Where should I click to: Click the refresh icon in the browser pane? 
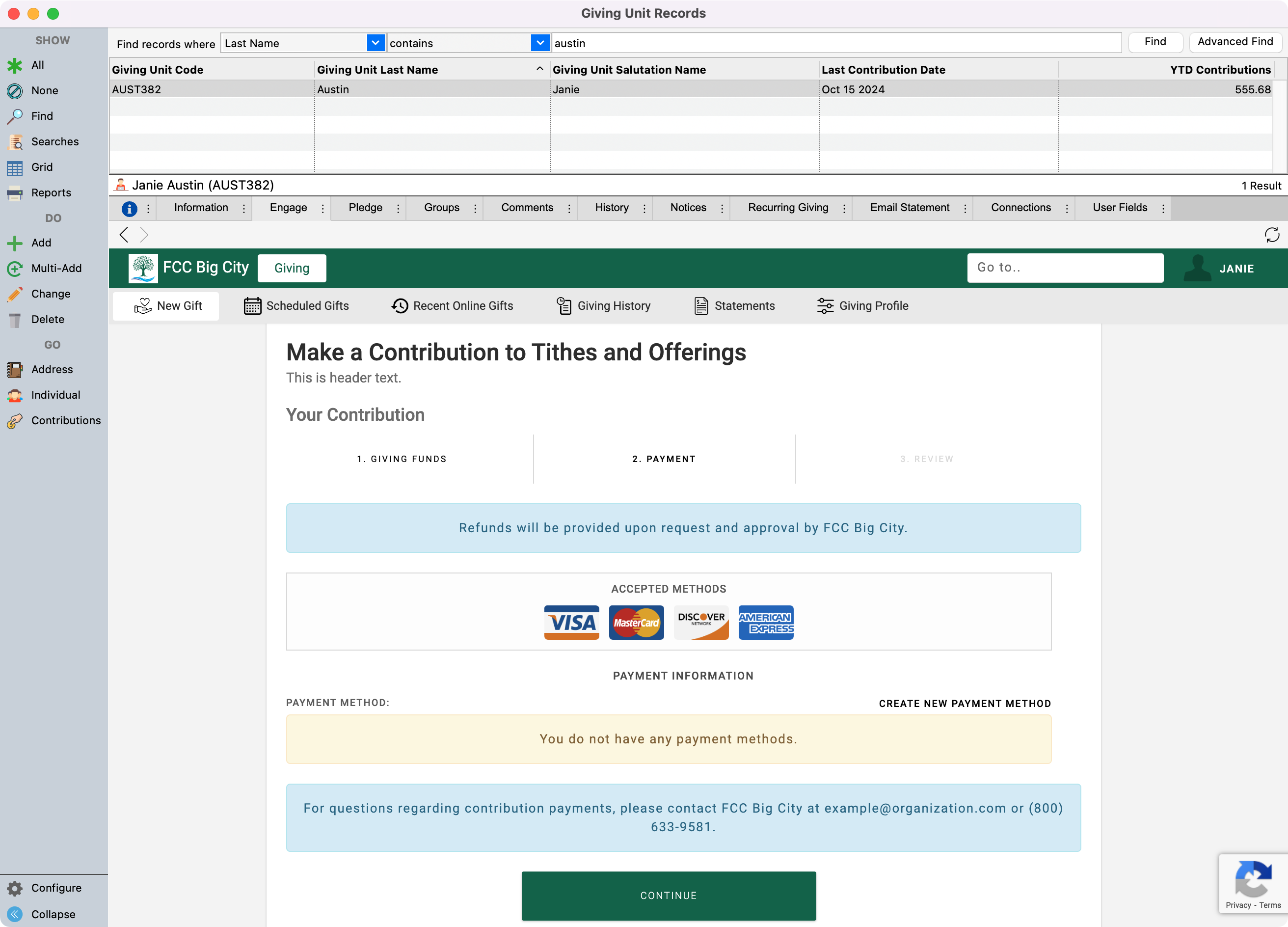[x=1271, y=235]
